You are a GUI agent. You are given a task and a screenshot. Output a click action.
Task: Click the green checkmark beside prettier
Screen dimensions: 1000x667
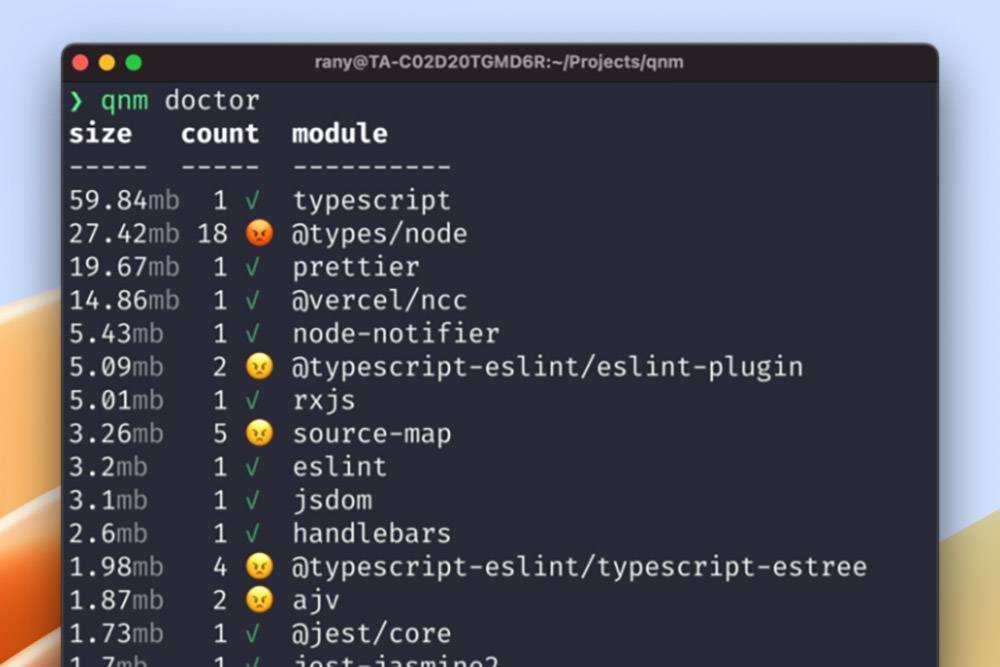point(252,267)
